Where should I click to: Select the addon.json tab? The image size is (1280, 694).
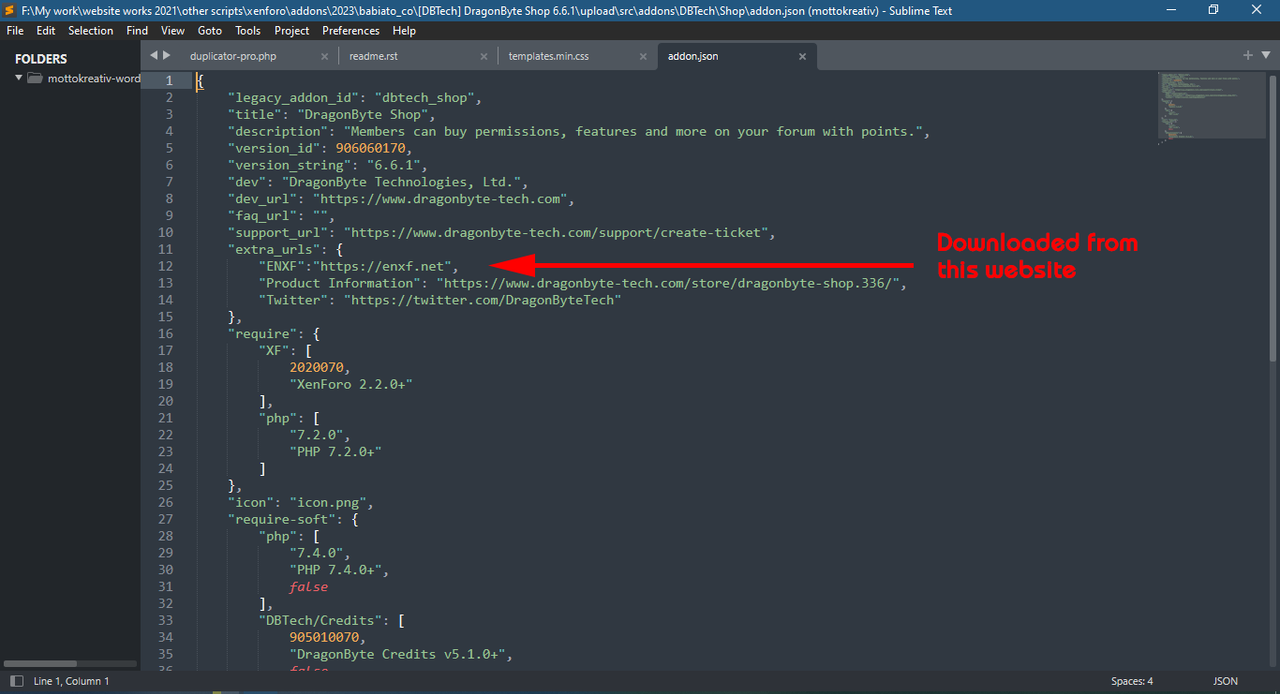[x=736, y=56]
